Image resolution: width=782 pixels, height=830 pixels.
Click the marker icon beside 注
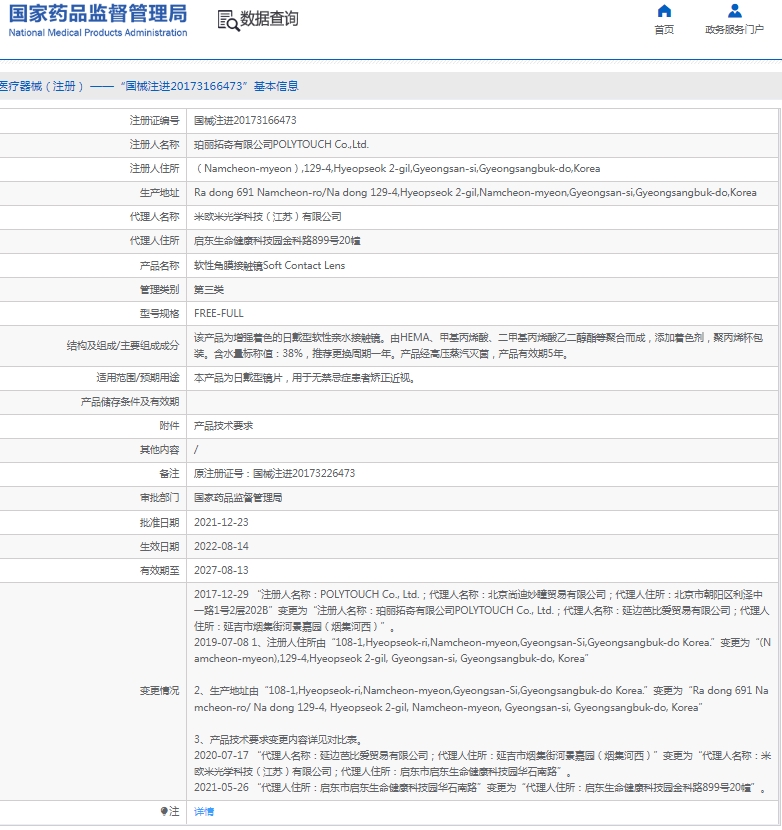164,810
